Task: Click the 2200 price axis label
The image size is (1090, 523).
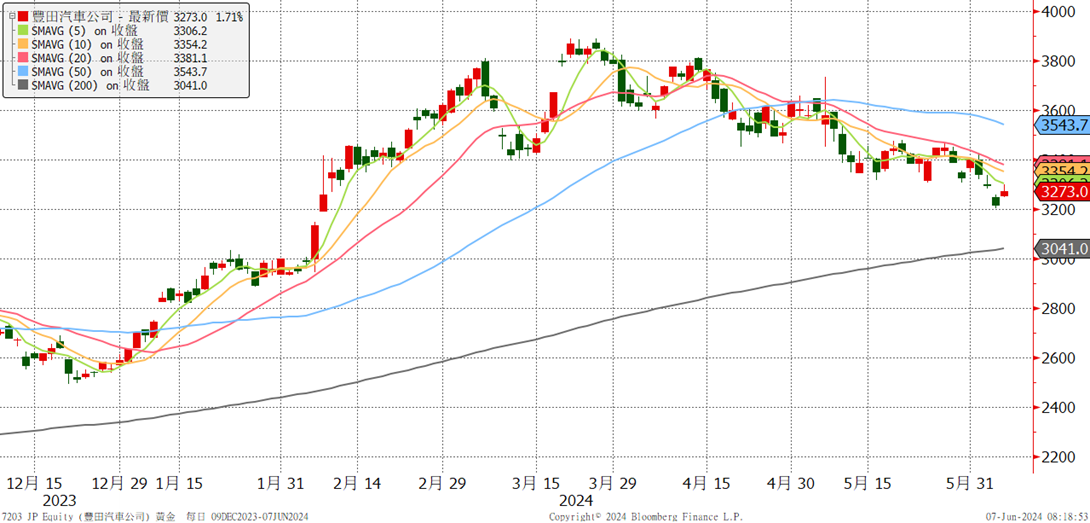Action: pyautogui.click(x=1058, y=457)
